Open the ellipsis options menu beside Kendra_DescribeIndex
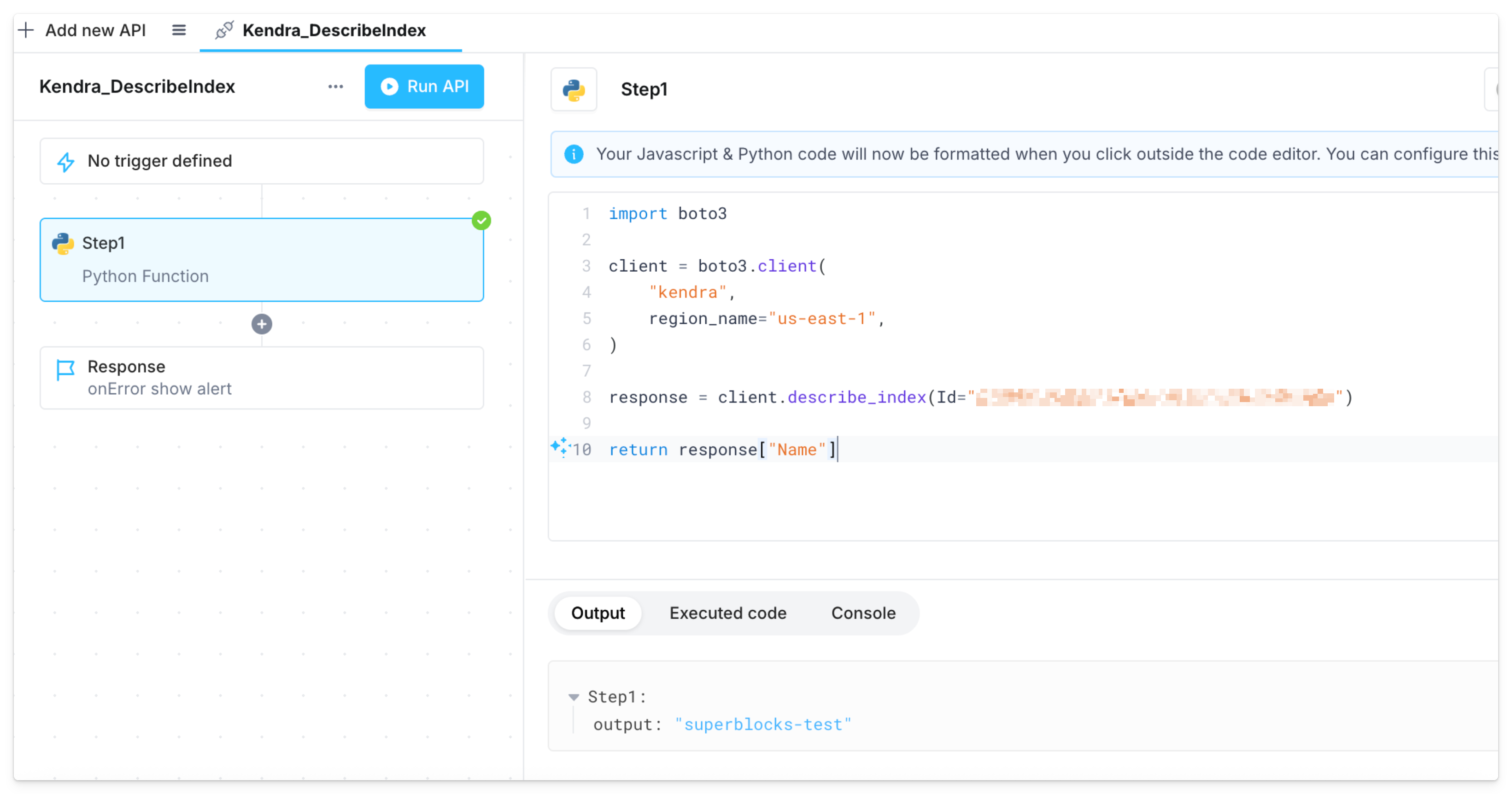The height and width of the screenshot is (794, 1512). [x=335, y=86]
